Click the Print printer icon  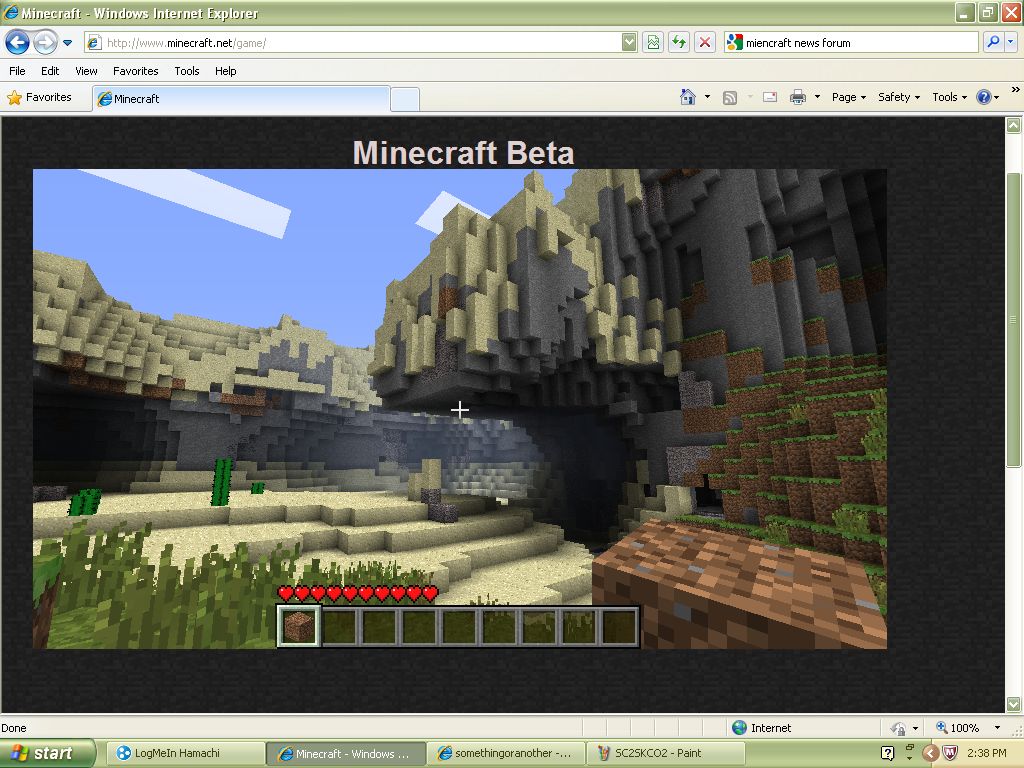[798, 97]
